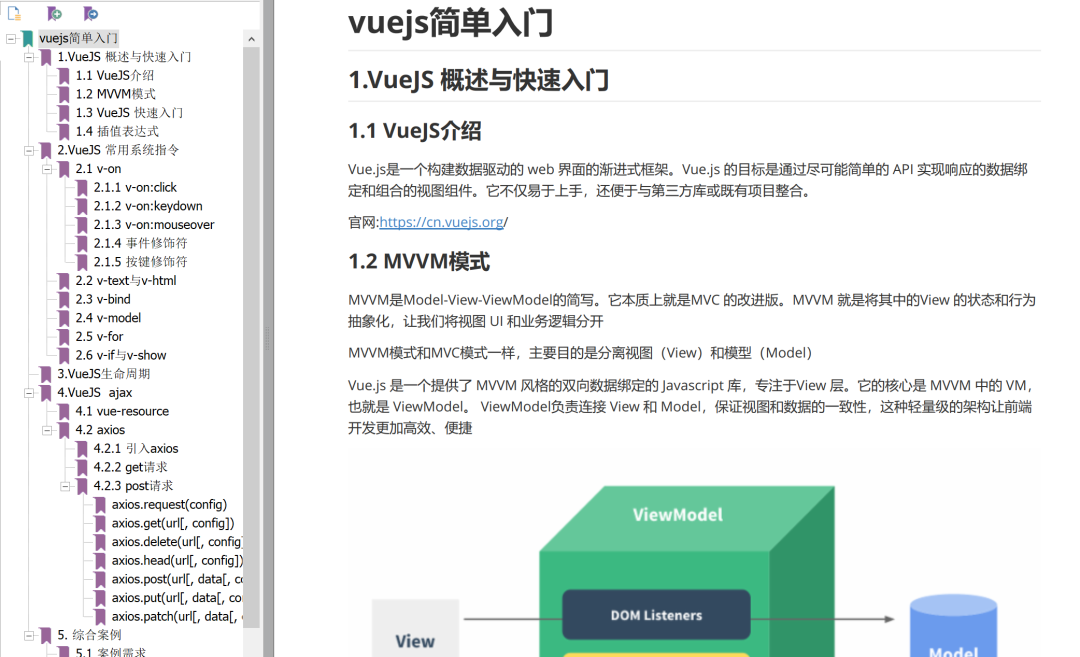
Task: Click the bookmark icon beside 5. 综合案例
Action: click(43, 635)
